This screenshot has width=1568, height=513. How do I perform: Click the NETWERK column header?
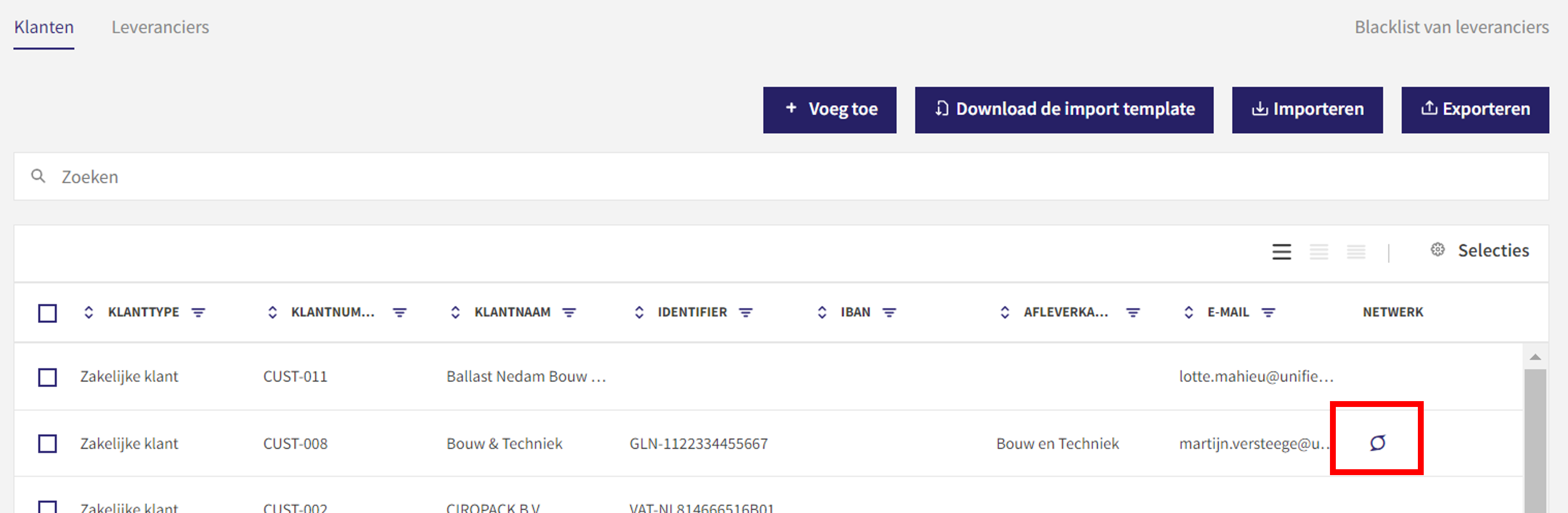pyautogui.click(x=1393, y=312)
